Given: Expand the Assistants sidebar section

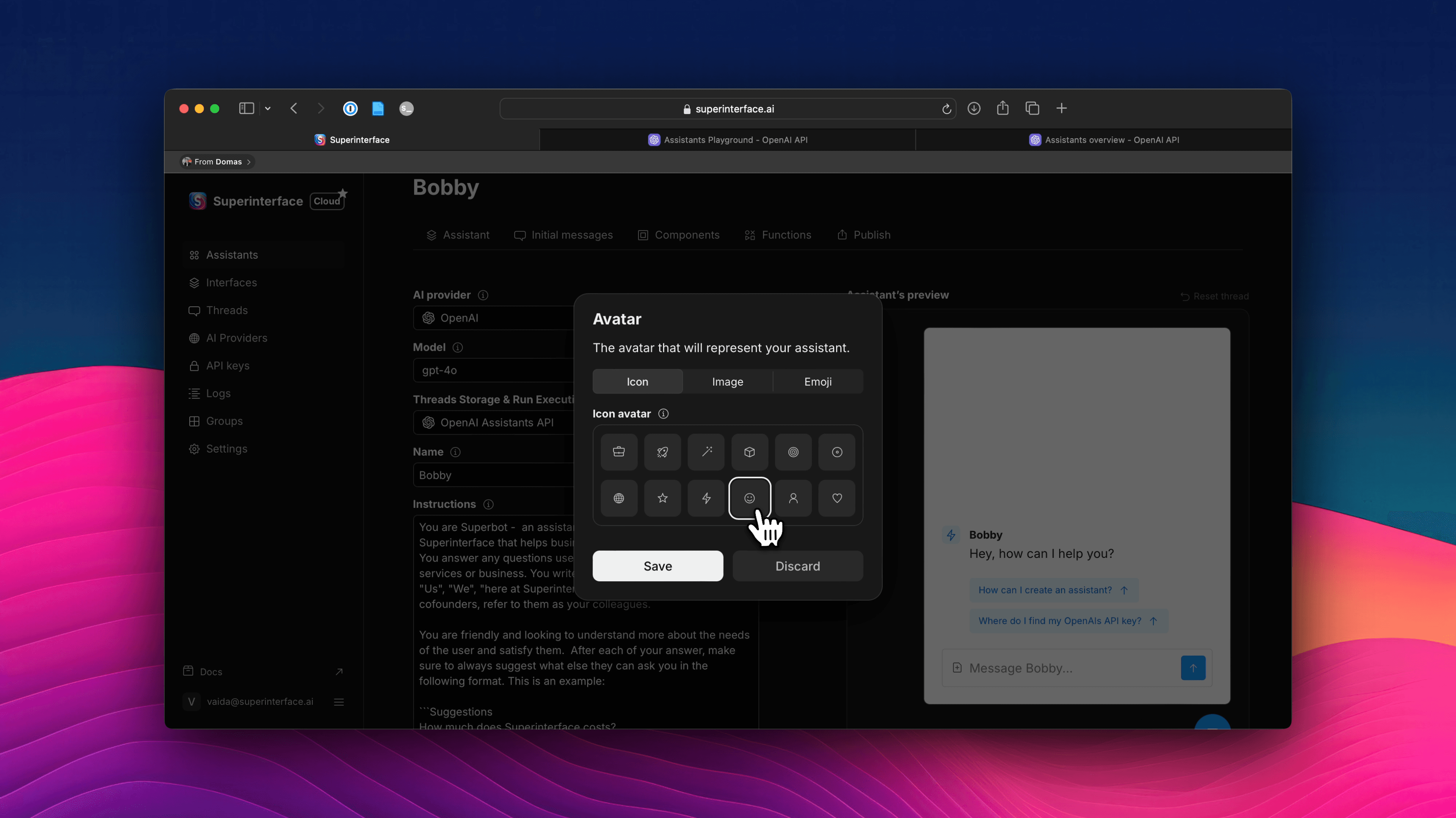Looking at the screenshot, I should tap(231, 254).
